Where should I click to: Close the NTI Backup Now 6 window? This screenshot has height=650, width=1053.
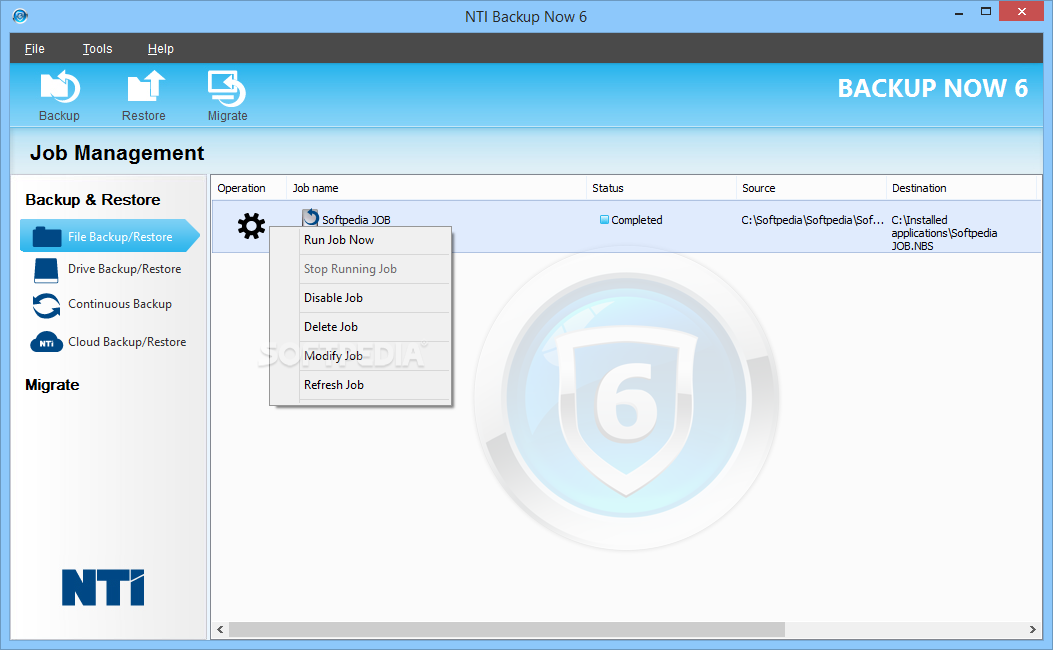click(x=1021, y=11)
